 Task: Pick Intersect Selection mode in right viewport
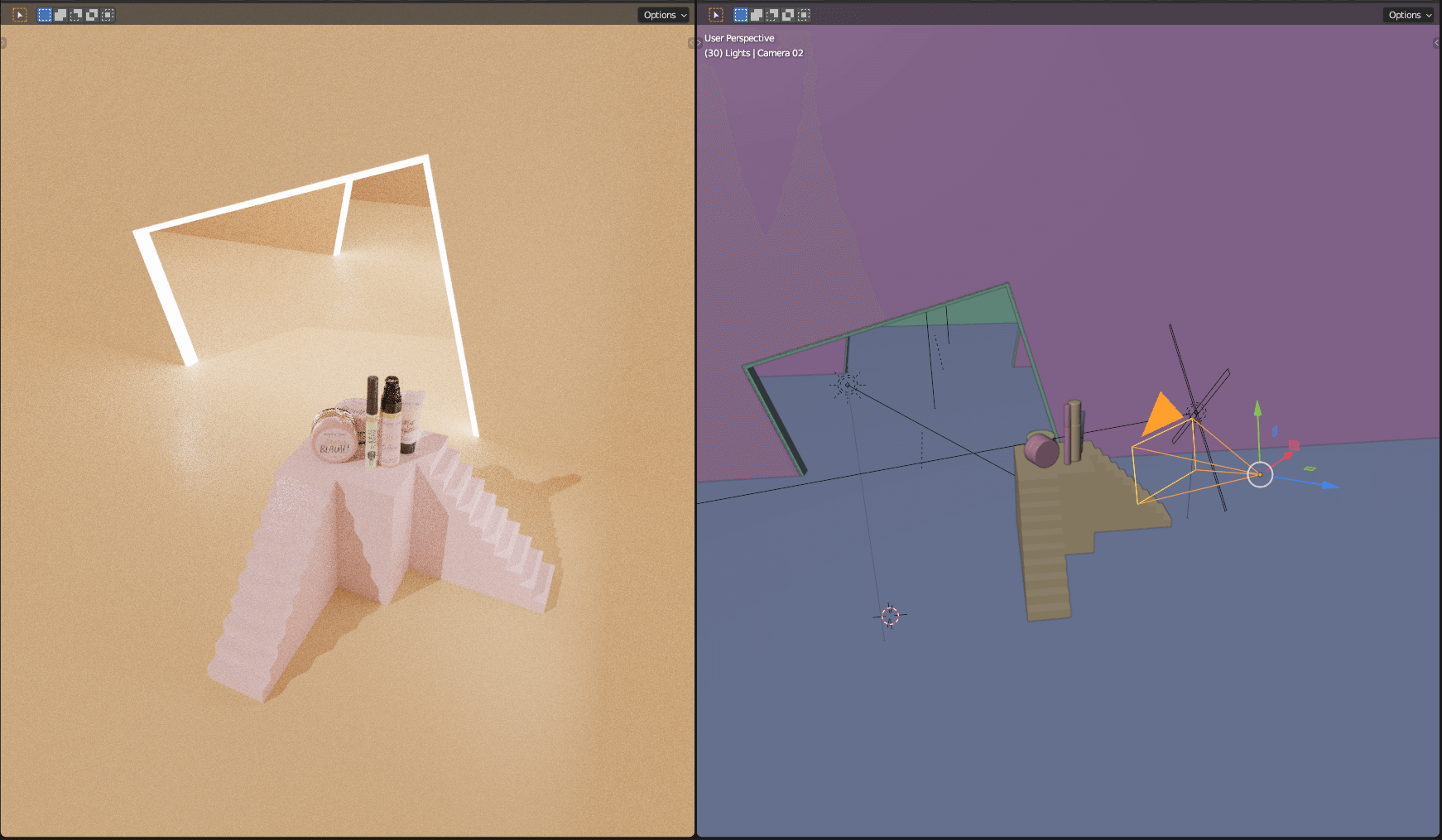(x=804, y=15)
